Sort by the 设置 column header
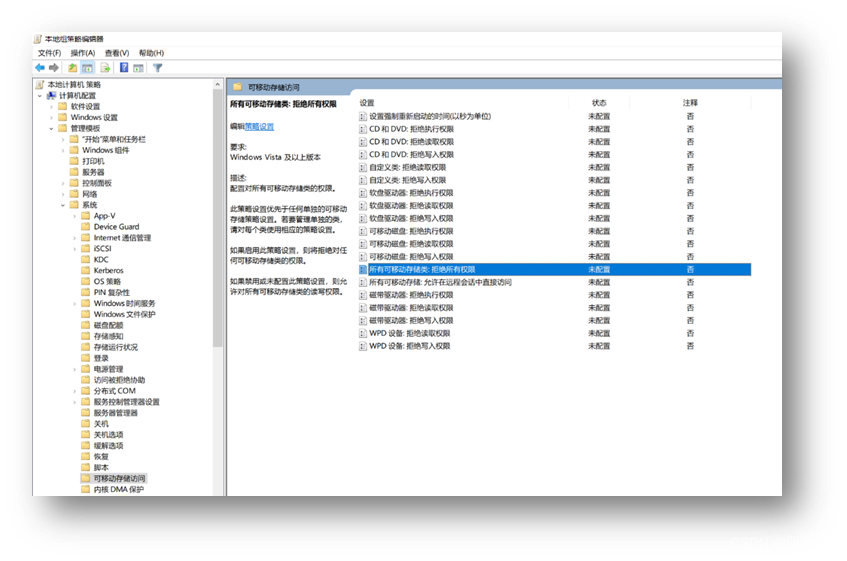 [367, 103]
